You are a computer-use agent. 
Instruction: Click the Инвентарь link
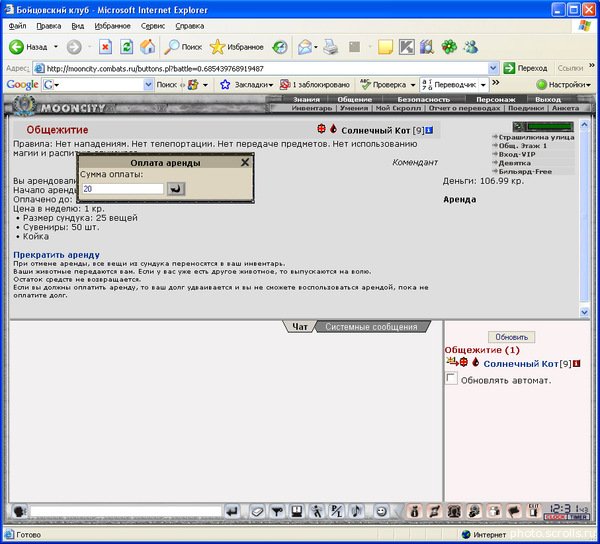[x=311, y=108]
